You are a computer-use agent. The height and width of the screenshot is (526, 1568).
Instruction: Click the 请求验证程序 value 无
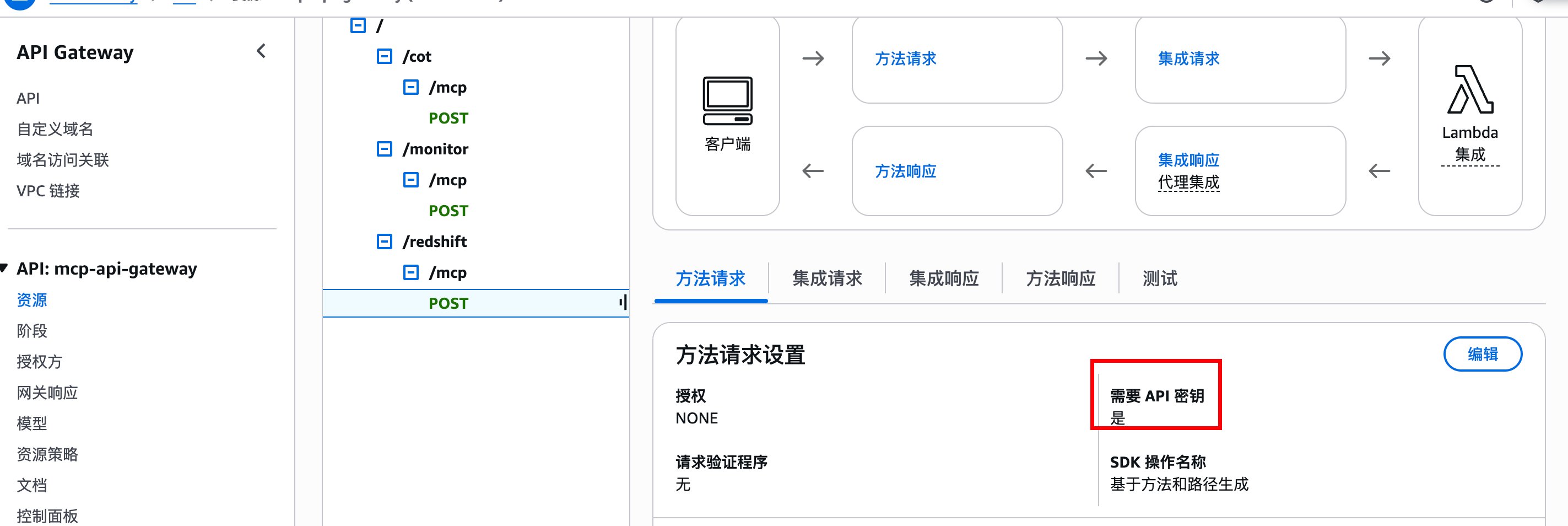(x=683, y=485)
